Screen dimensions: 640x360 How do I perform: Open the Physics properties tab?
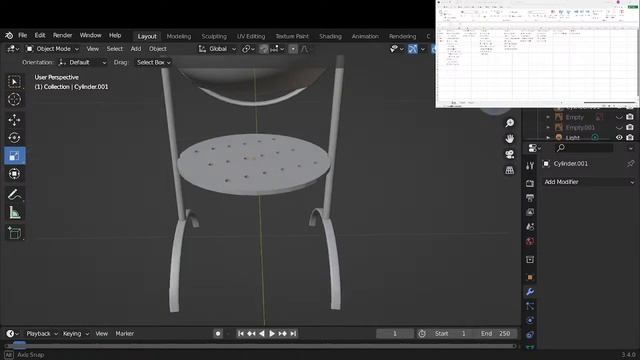coord(530,320)
